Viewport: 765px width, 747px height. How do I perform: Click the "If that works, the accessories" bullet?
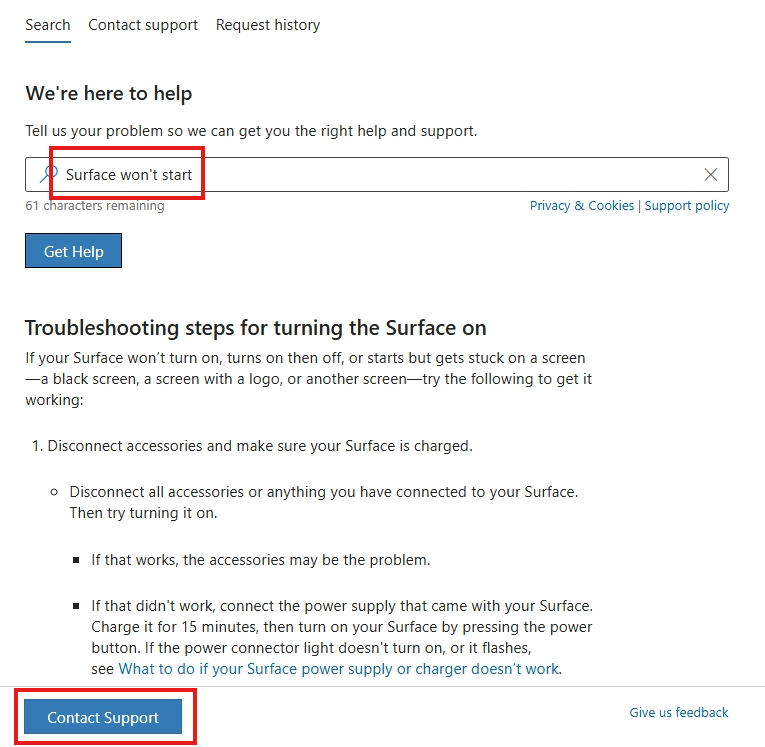click(x=261, y=560)
